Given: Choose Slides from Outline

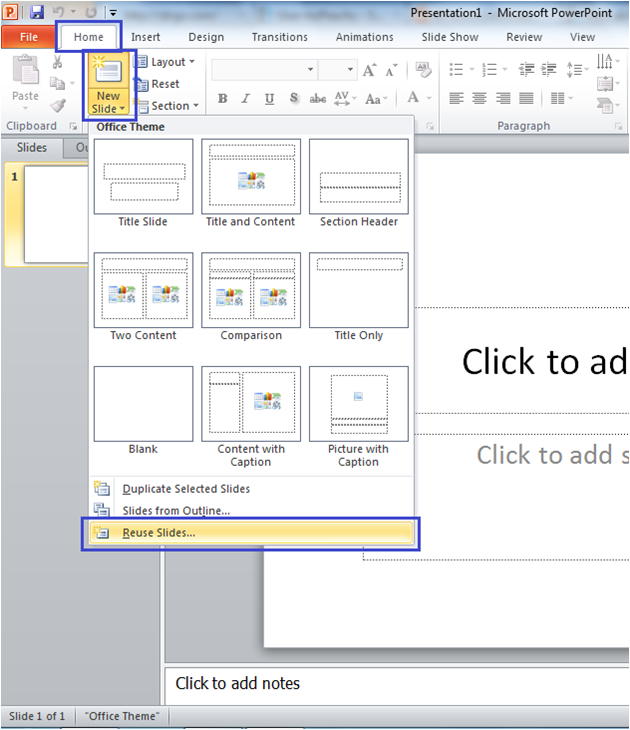Looking at the screenshot, I should pos(176,510).
